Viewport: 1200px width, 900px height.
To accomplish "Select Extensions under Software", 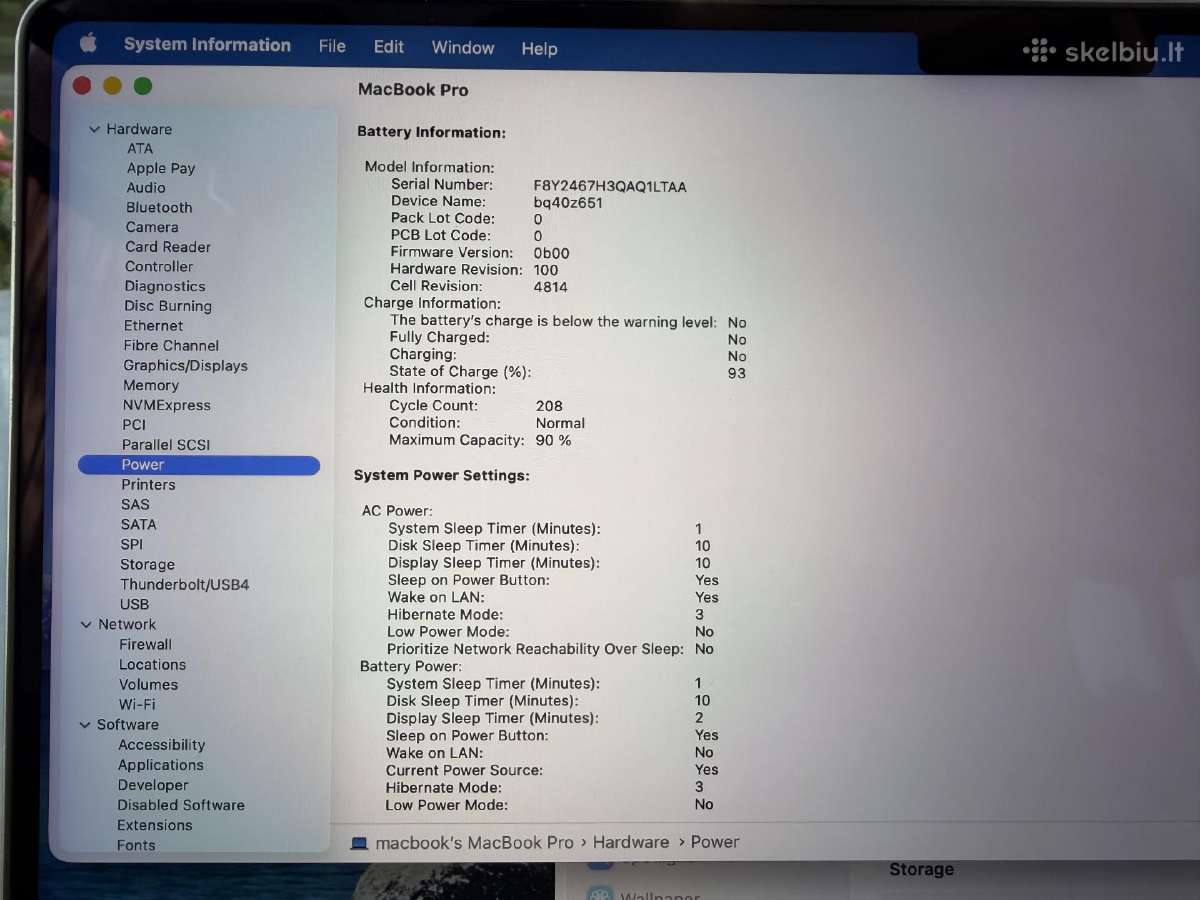I will (x=155, y=825).
